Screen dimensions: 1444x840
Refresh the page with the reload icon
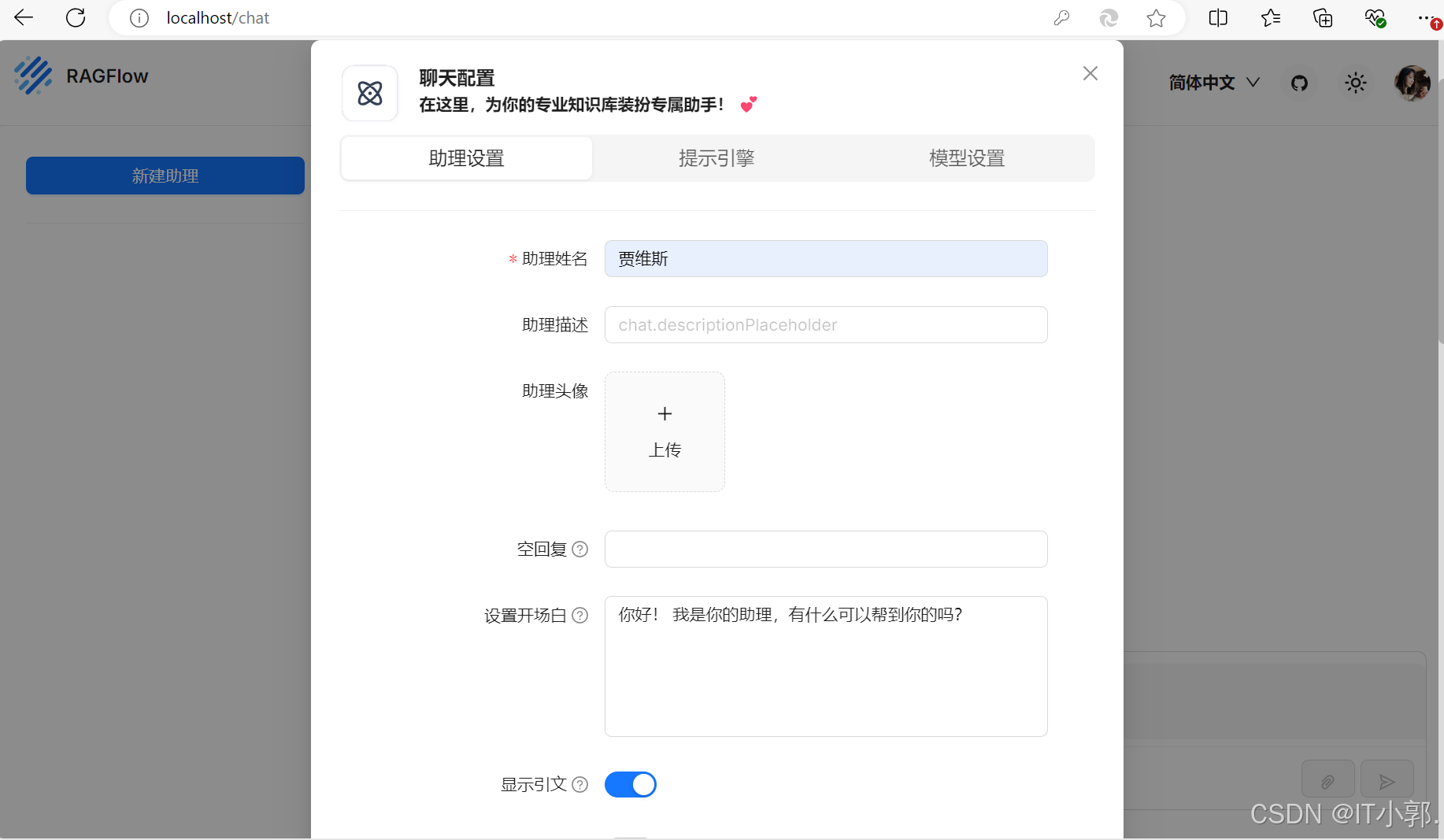(x=76, y=17)
